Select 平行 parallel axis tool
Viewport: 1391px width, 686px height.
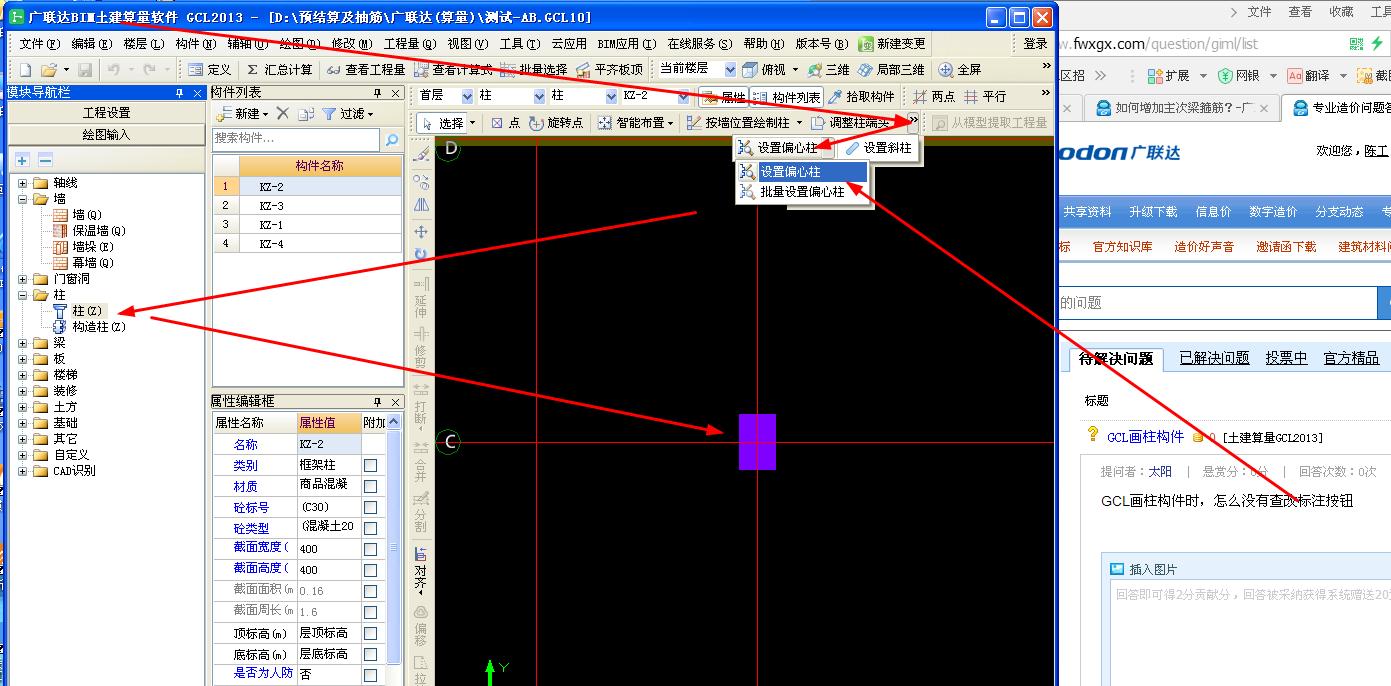point(985,97)
